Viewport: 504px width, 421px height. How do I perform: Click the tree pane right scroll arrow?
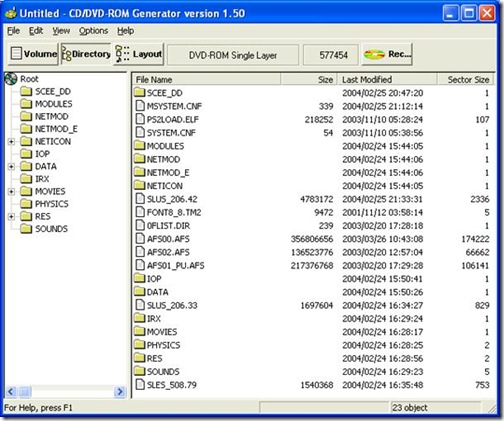pos(120,392)
